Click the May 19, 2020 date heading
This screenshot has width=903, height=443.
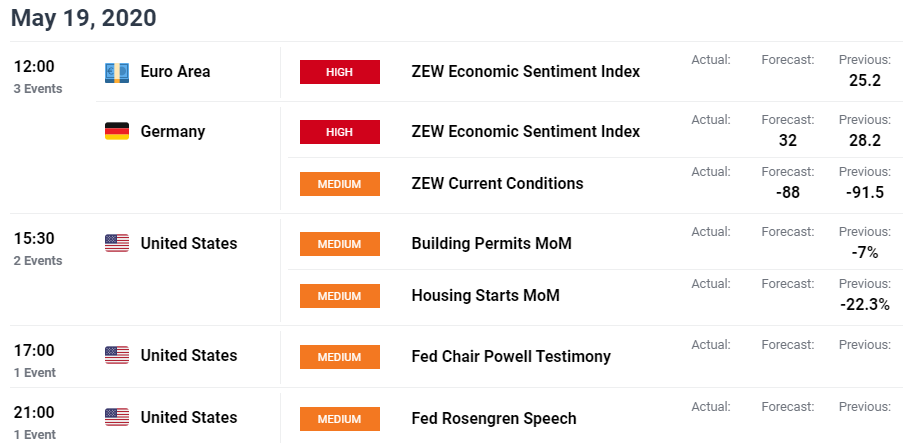tap(84, 18)
